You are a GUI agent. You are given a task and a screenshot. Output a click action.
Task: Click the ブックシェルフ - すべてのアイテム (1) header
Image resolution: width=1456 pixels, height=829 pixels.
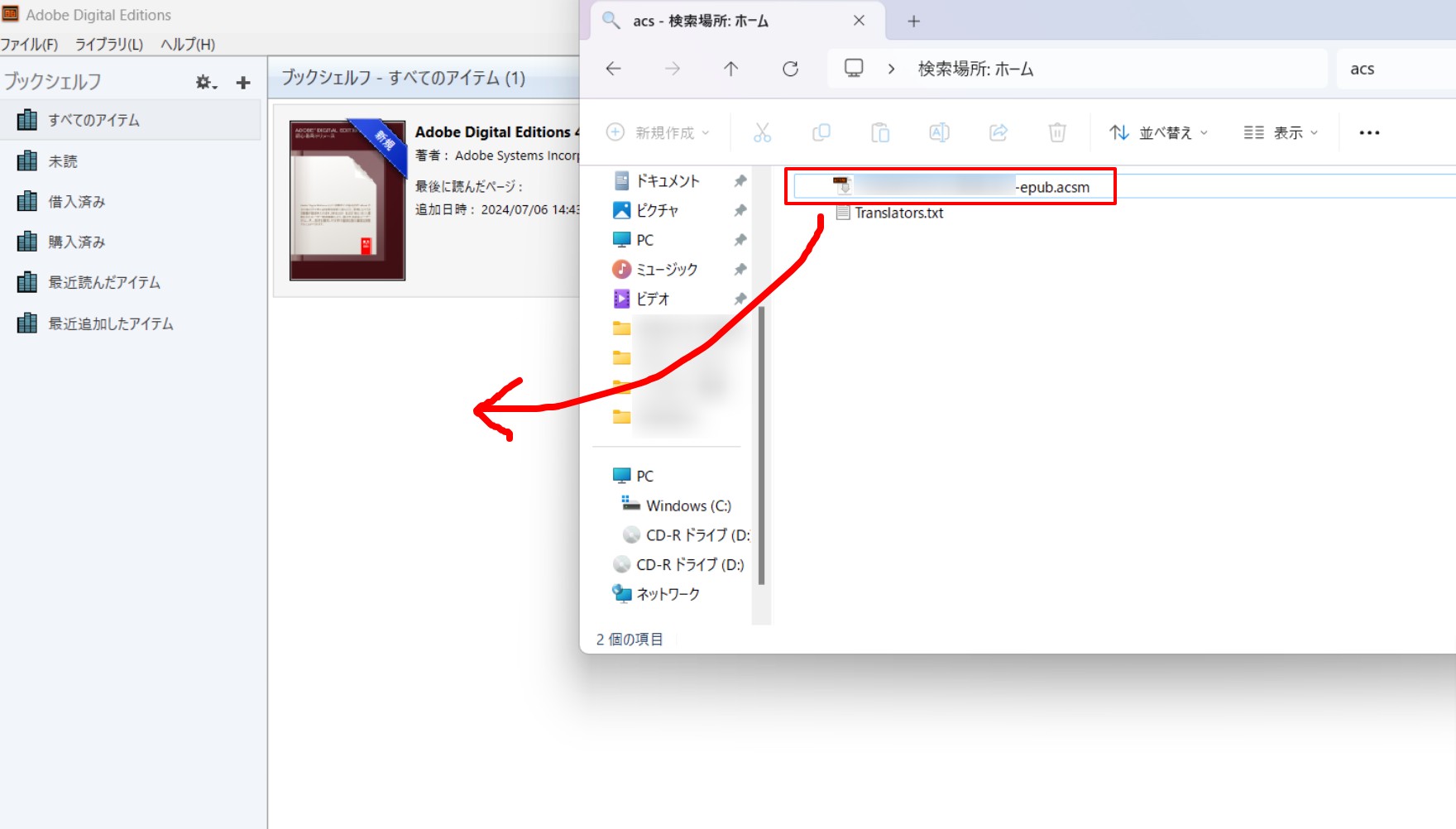click(403, 77)
